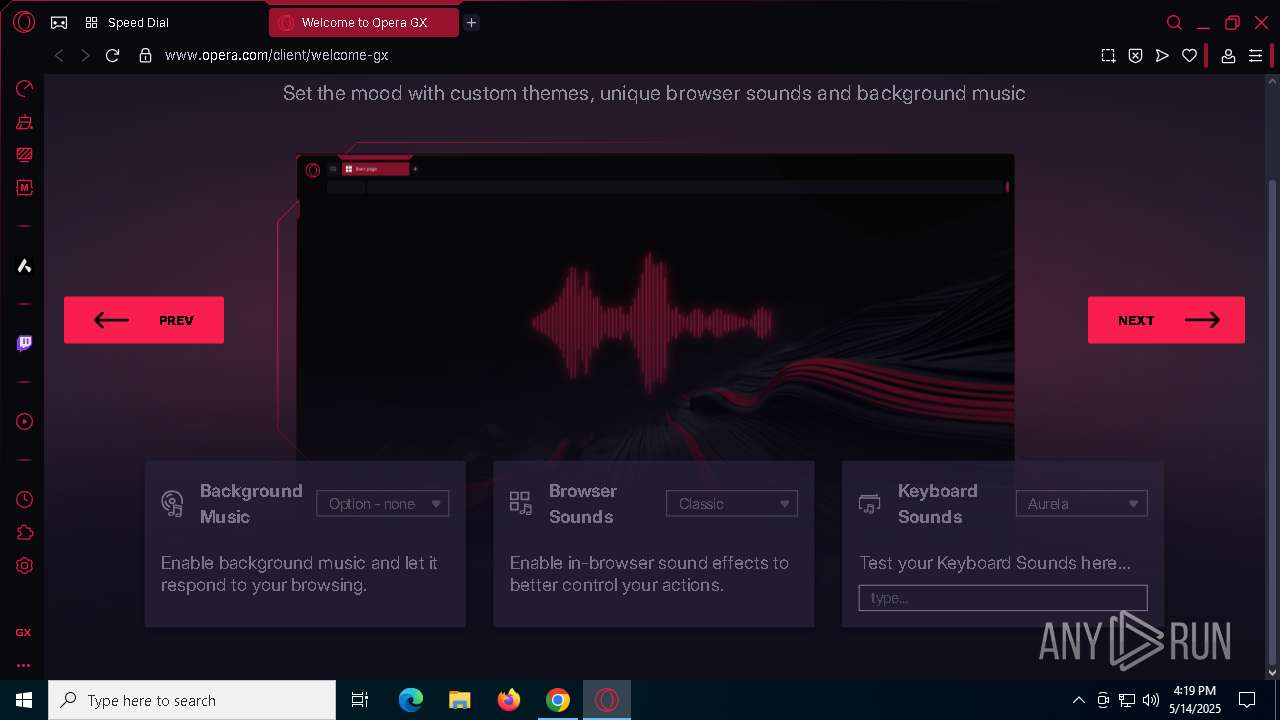Click the site security padlock icon
The image size is (1280, 720).
click(145, 56)
